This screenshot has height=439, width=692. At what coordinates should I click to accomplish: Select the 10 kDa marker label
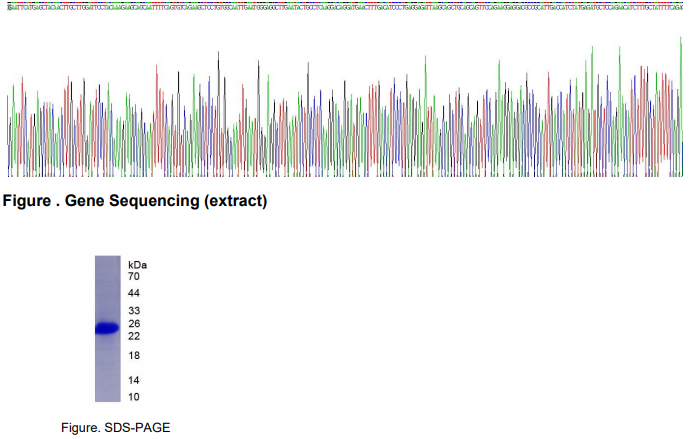134,397
